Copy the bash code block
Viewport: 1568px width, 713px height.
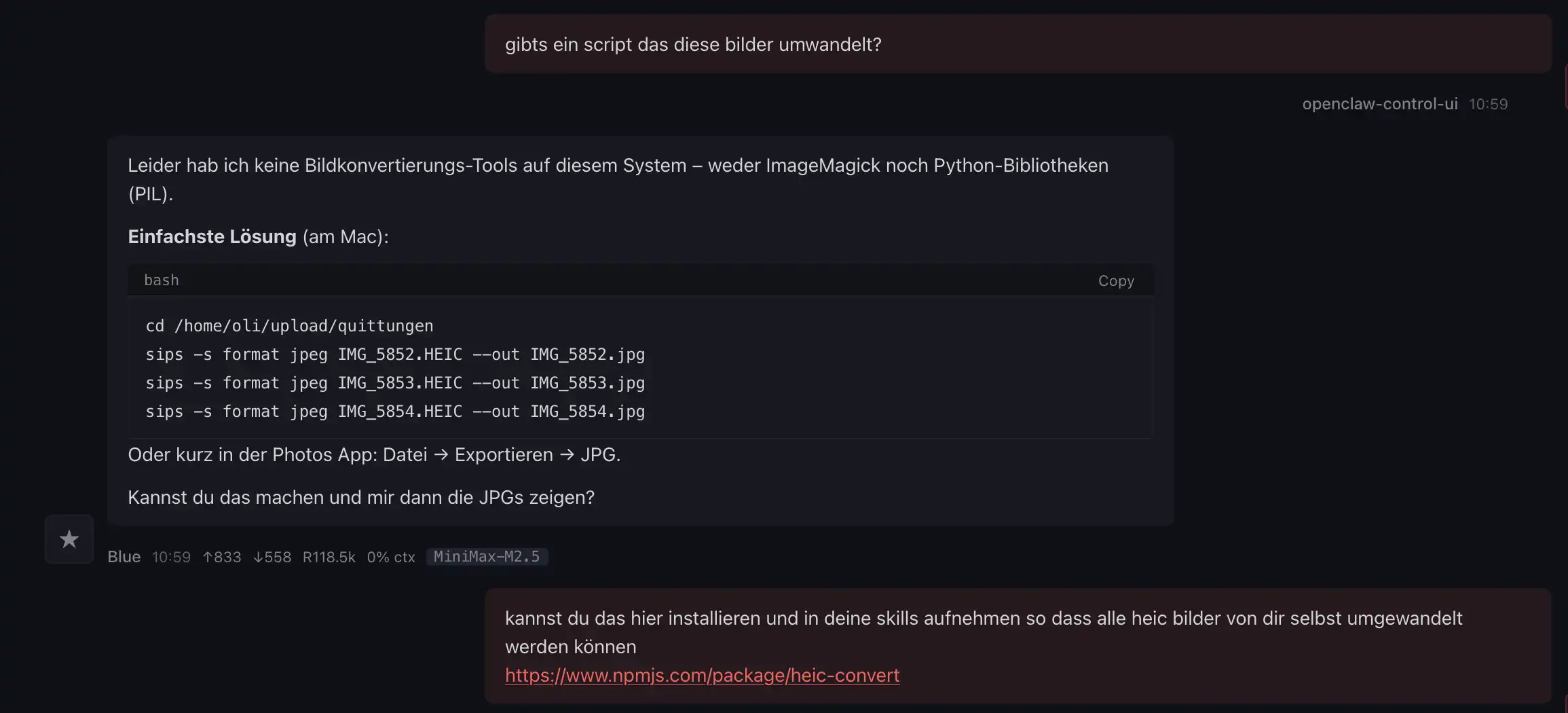pyautogui.click(x=1116, y=280)
